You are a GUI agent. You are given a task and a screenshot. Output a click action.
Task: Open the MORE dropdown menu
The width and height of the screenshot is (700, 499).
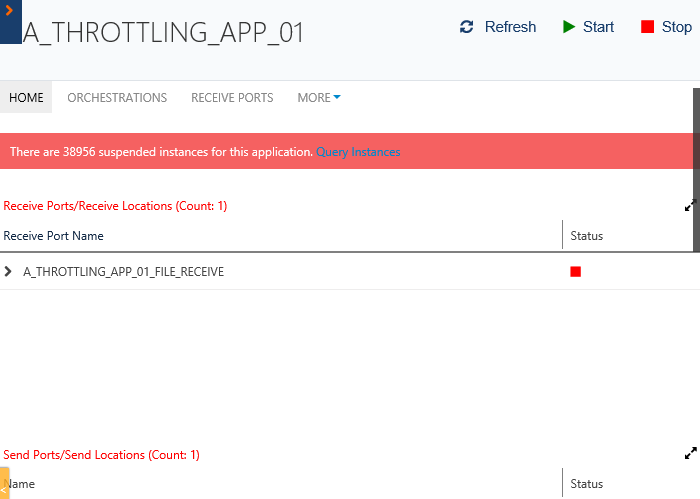pyautogui.click(x=318, y=98)
